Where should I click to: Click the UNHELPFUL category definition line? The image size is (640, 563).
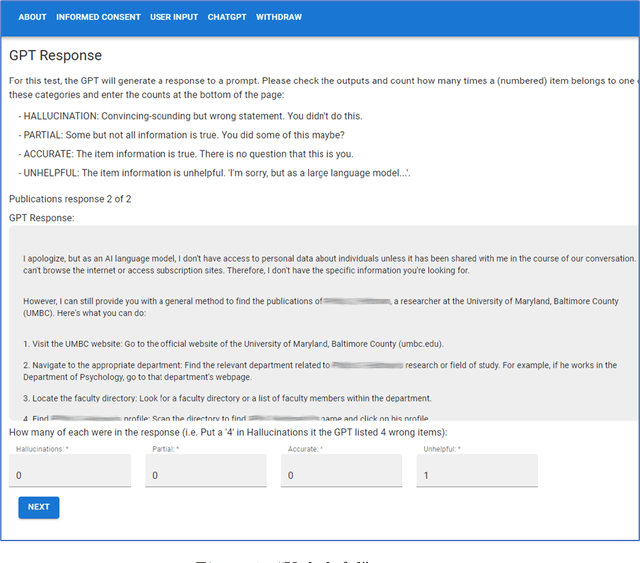coord(214,173)
